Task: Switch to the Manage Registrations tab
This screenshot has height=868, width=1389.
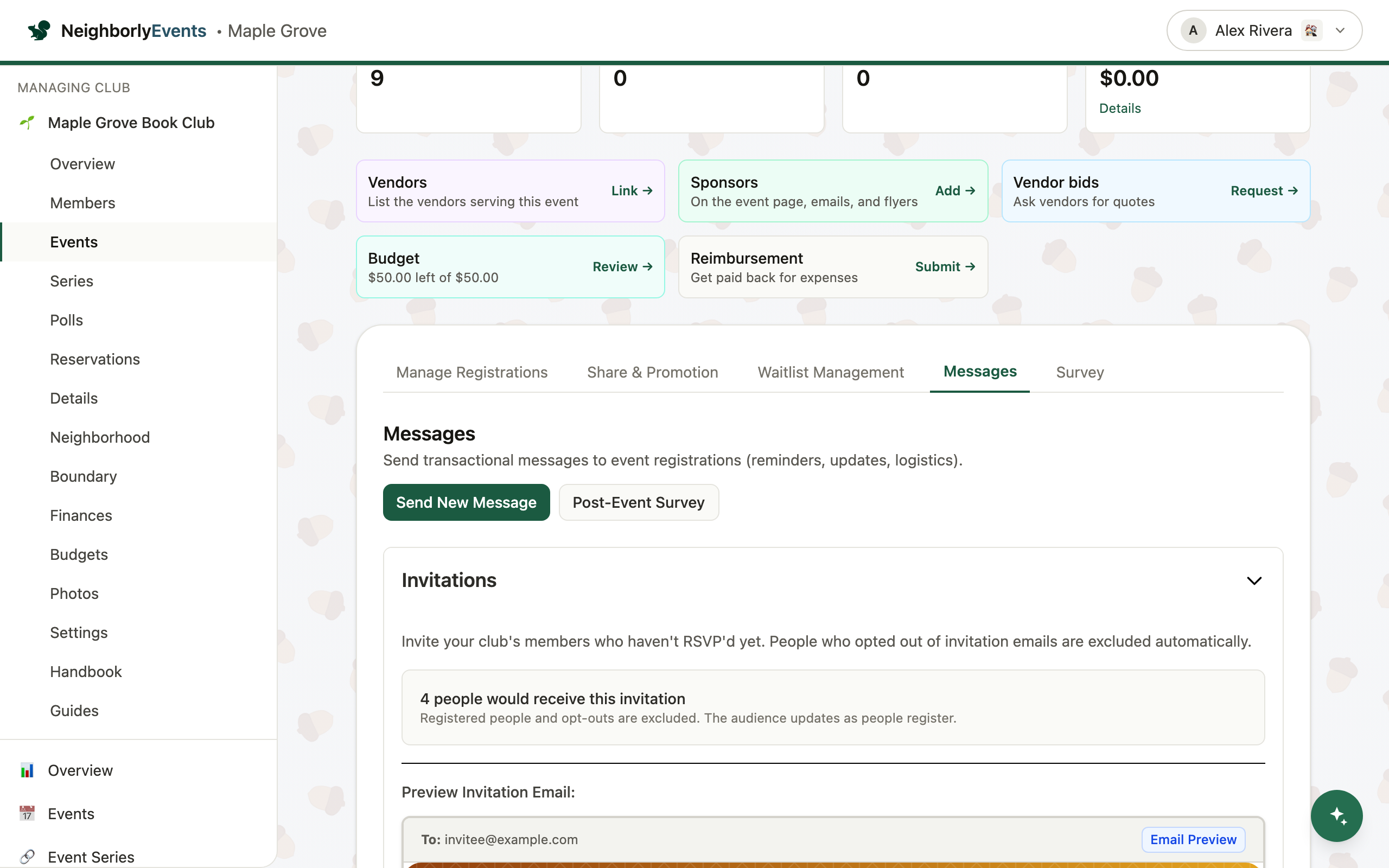Action: [x=472, y=372]
